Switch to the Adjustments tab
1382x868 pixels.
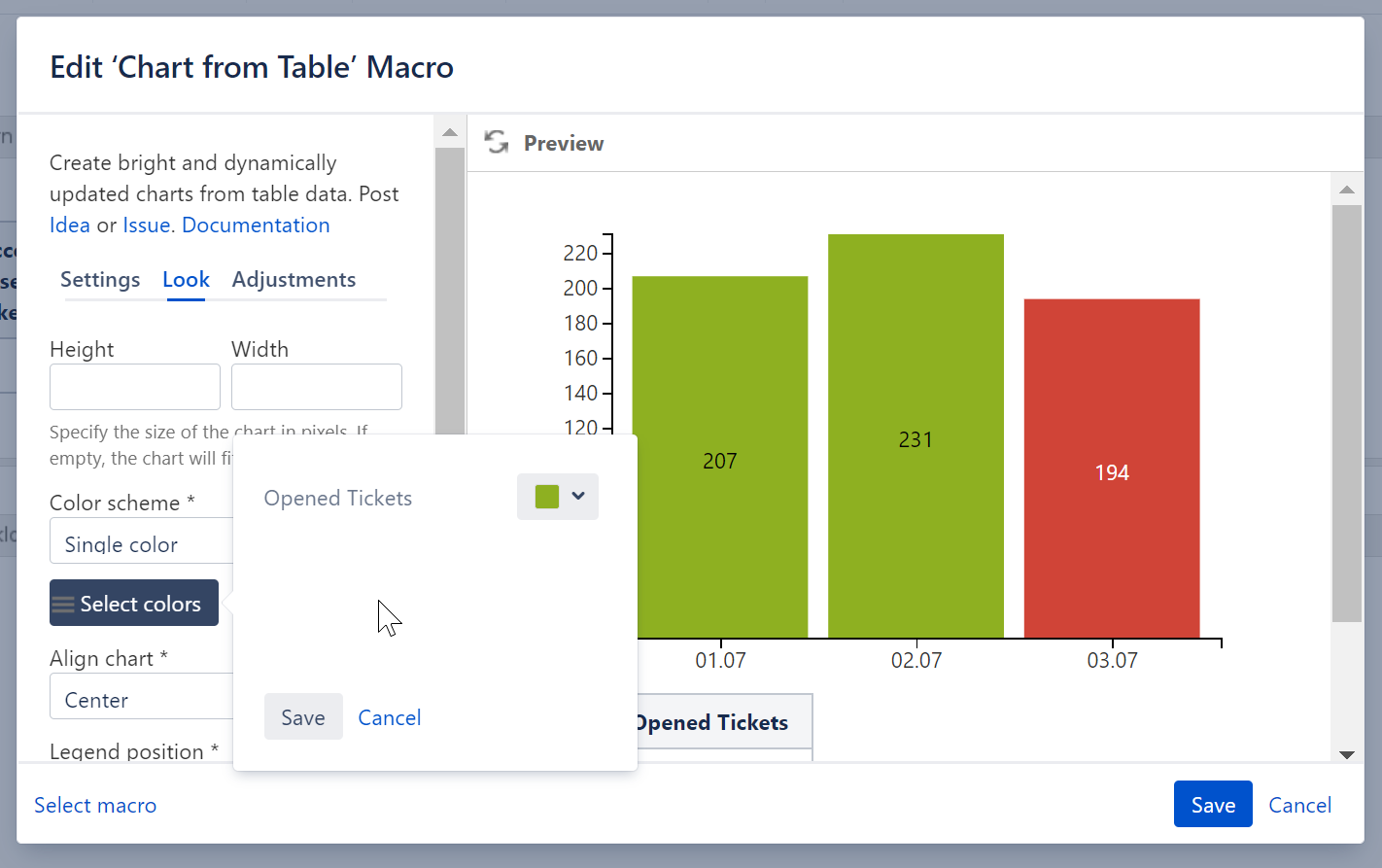[x=294, y=280]
